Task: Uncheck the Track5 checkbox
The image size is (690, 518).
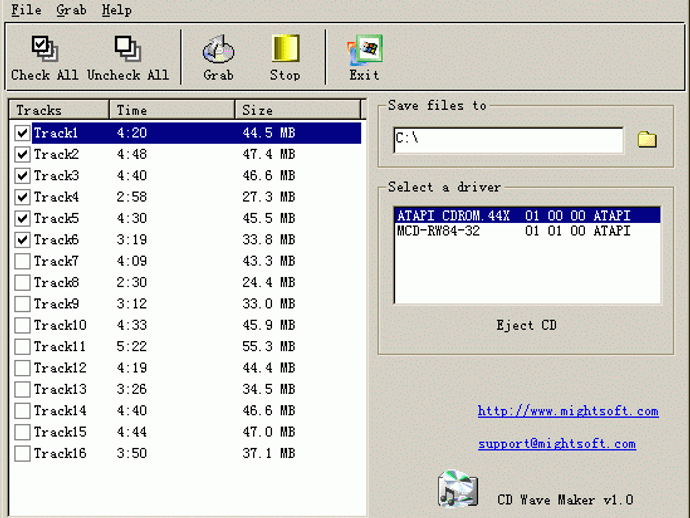Action: [x=22, y=218]
